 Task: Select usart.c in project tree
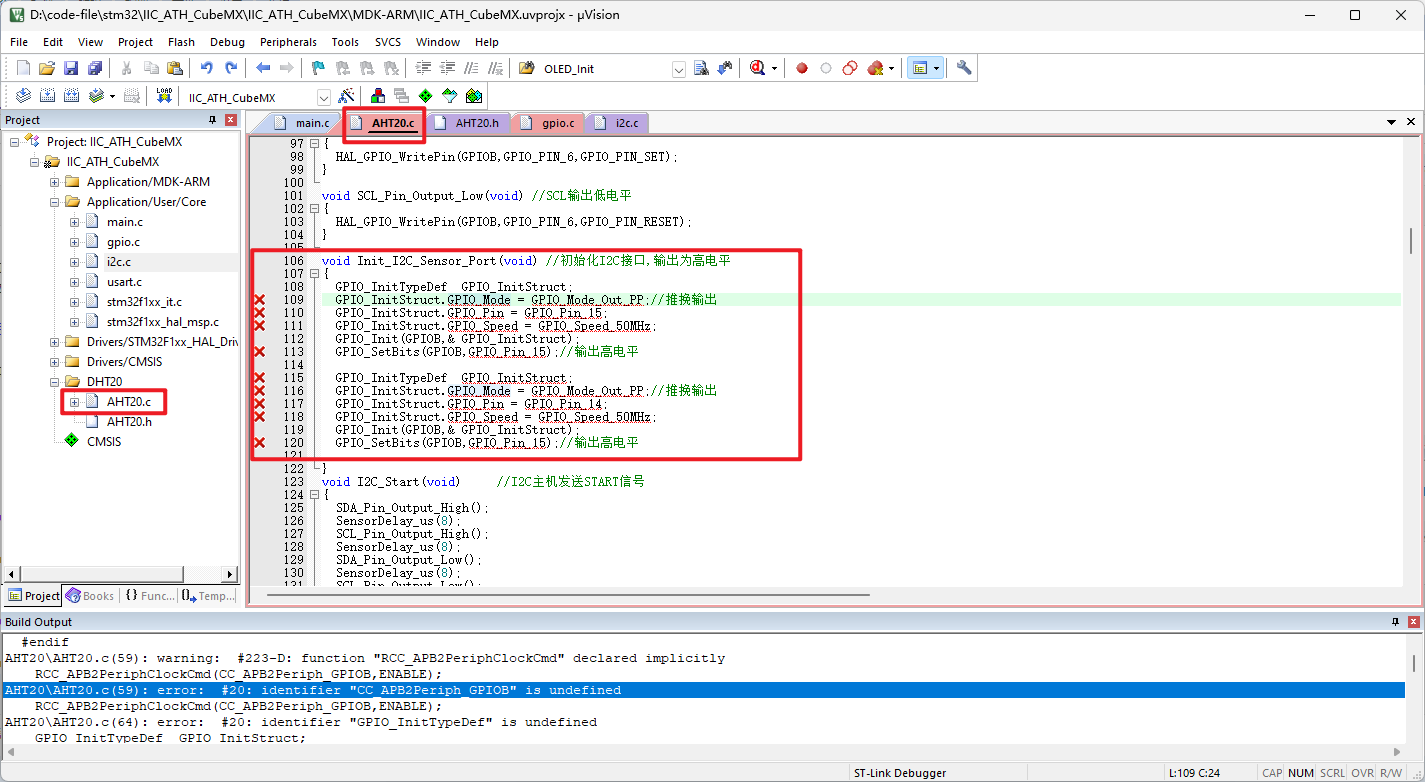[124, 282]
